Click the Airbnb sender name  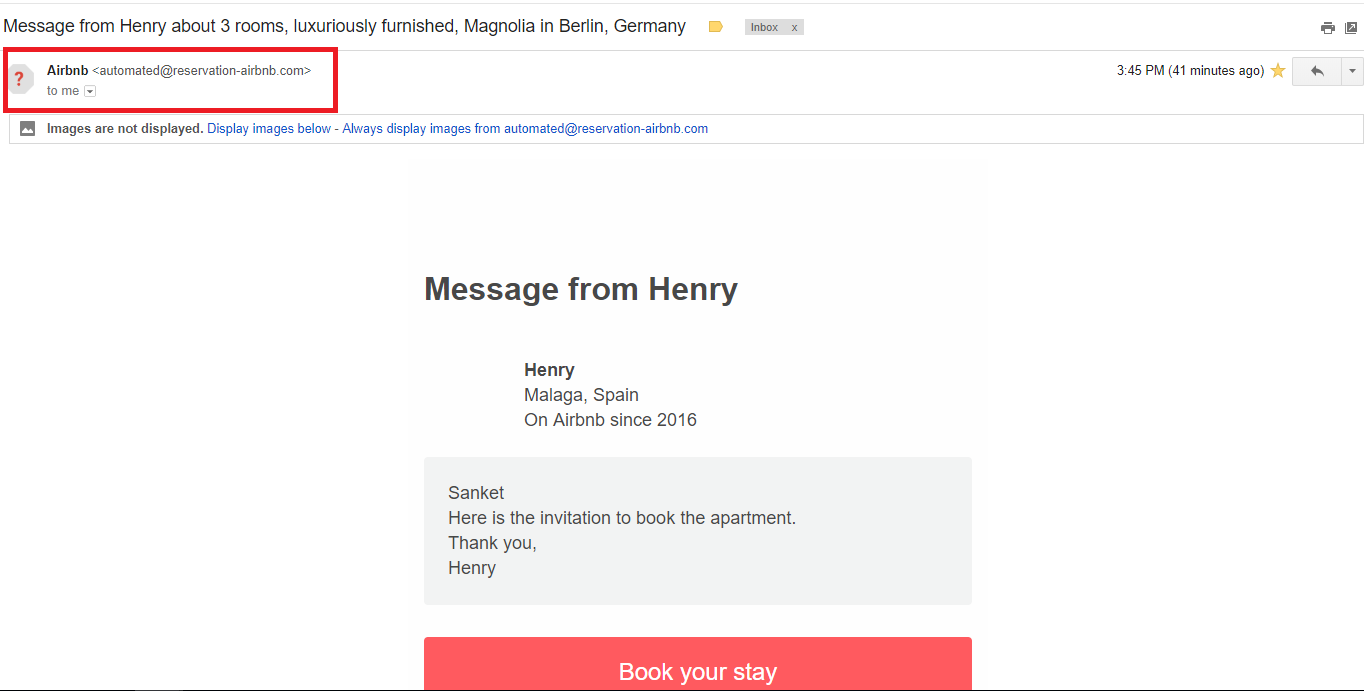pyautogui.click(x=68, y=70)
